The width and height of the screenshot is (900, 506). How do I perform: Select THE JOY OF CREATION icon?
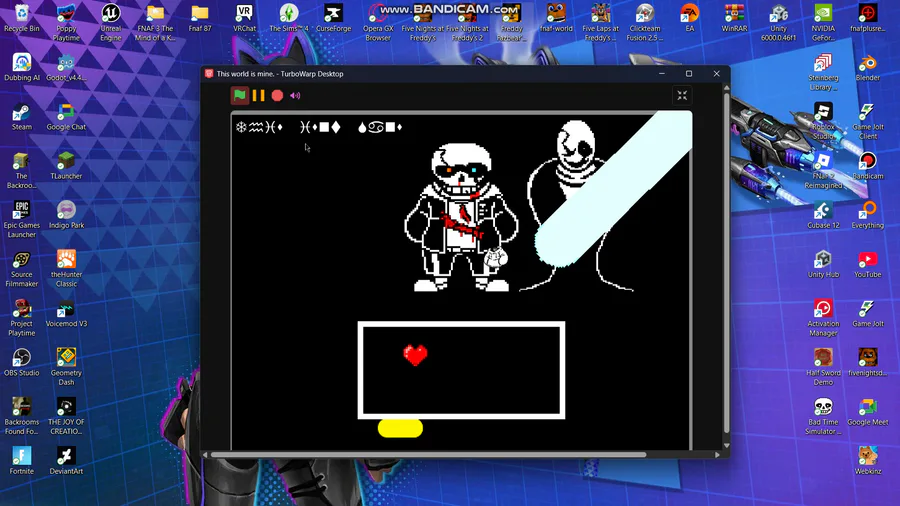(67, 417)
